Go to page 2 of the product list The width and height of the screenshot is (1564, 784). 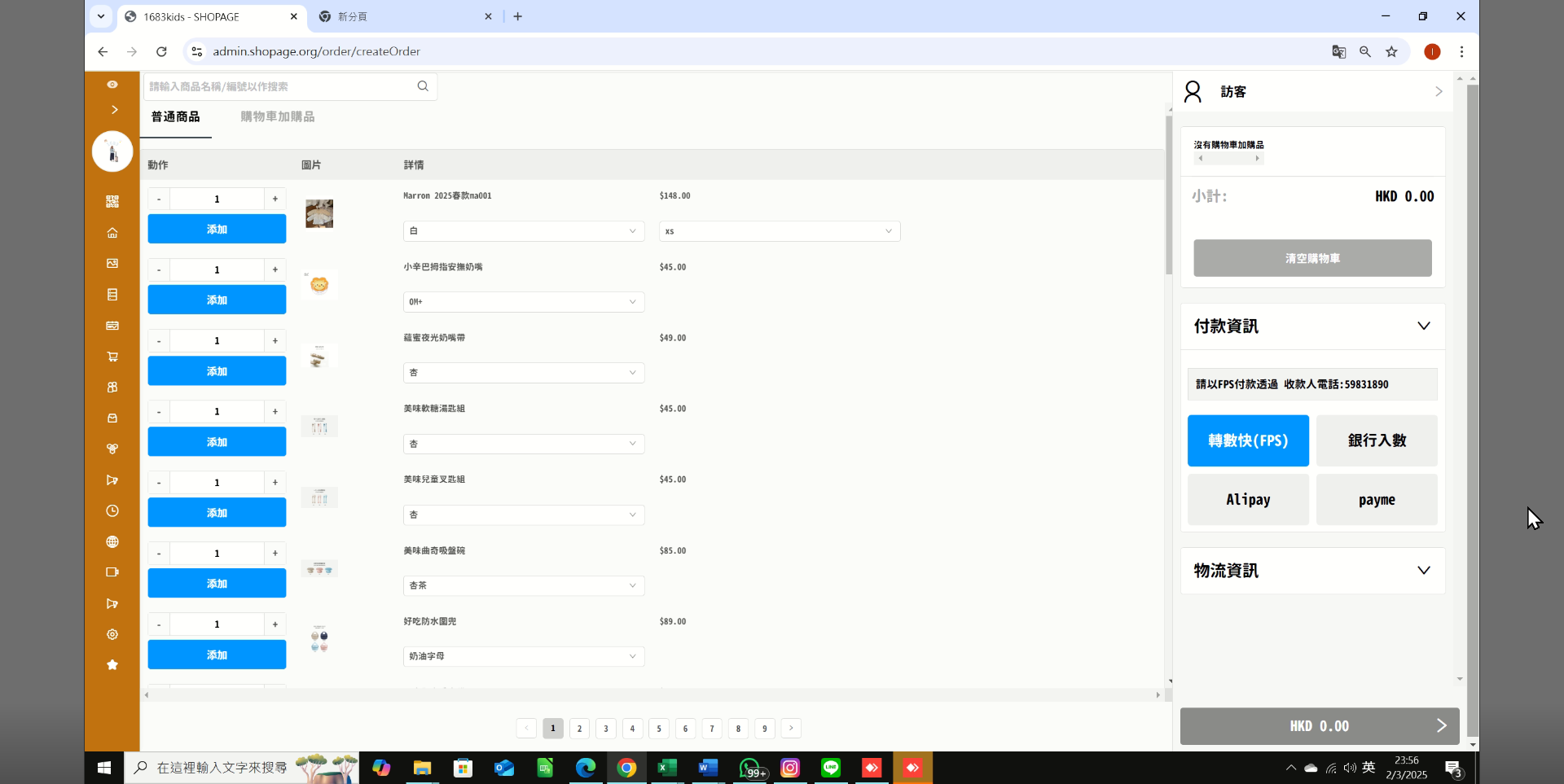pyautogui.click(x=579, y=729)
